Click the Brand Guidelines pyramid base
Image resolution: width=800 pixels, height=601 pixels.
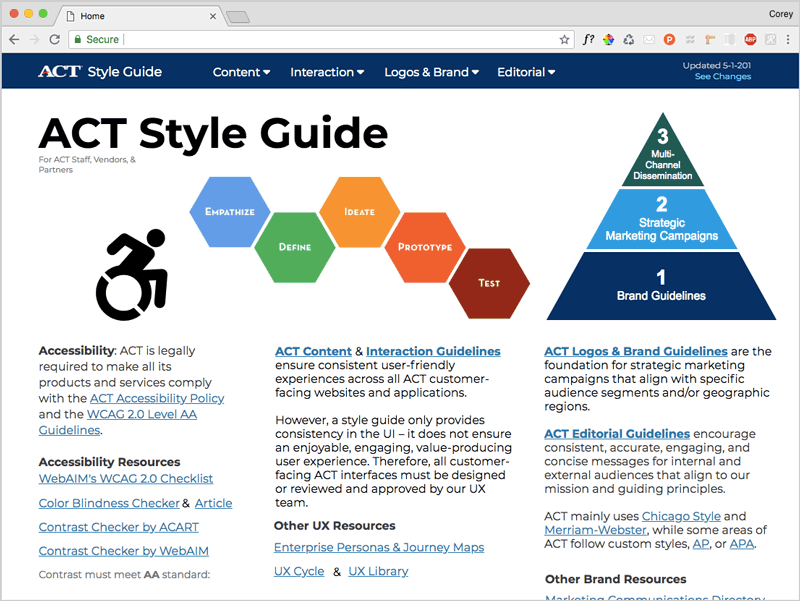click(661, 286)
